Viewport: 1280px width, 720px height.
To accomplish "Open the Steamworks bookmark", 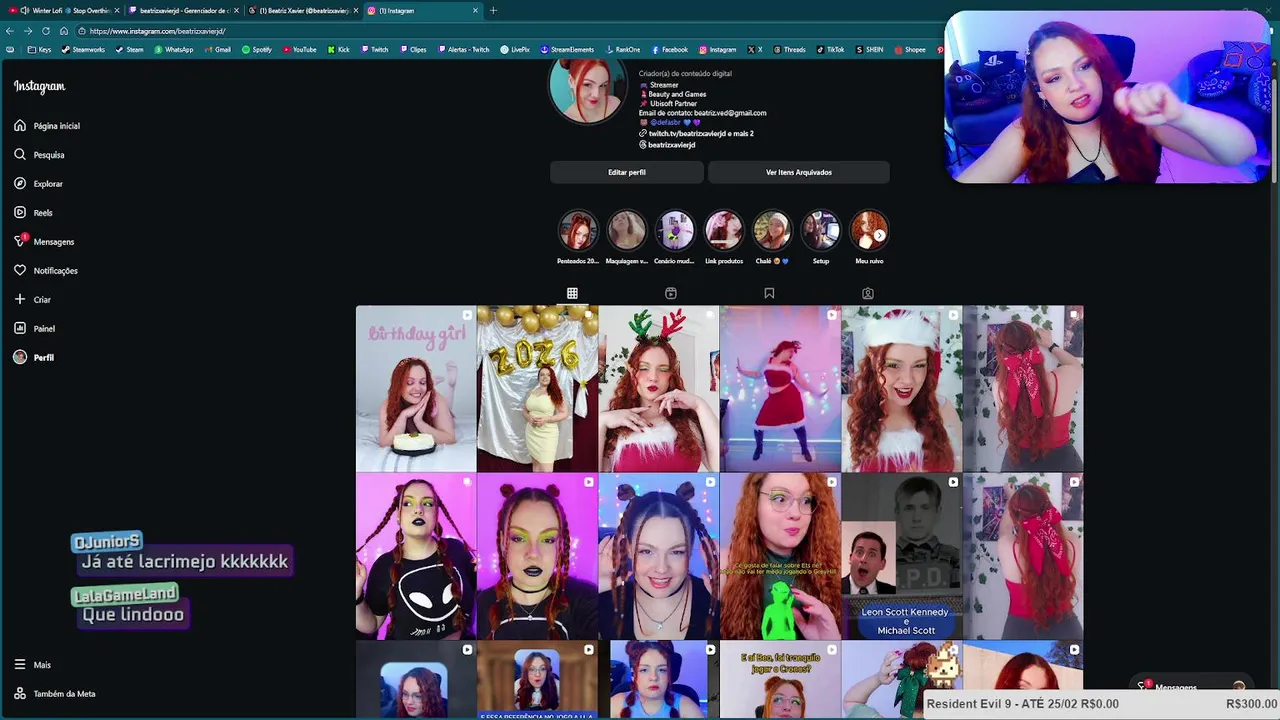I will (83, 49).
